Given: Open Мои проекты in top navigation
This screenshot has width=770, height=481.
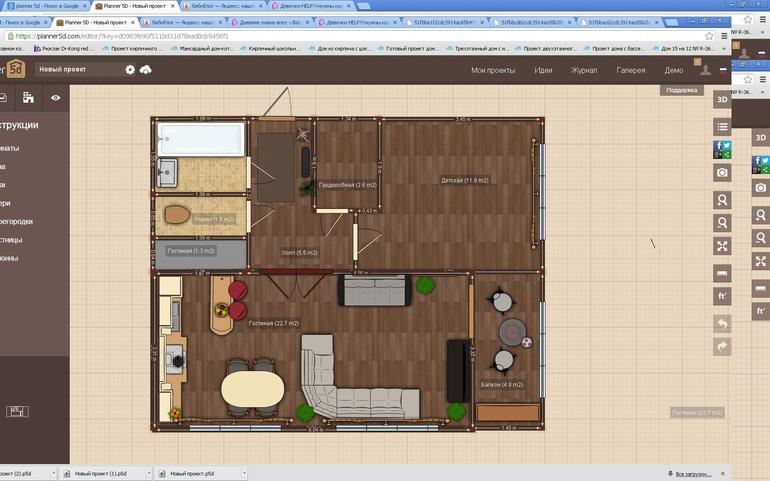Looking at the screenshot, I should (x=493, y=70).
